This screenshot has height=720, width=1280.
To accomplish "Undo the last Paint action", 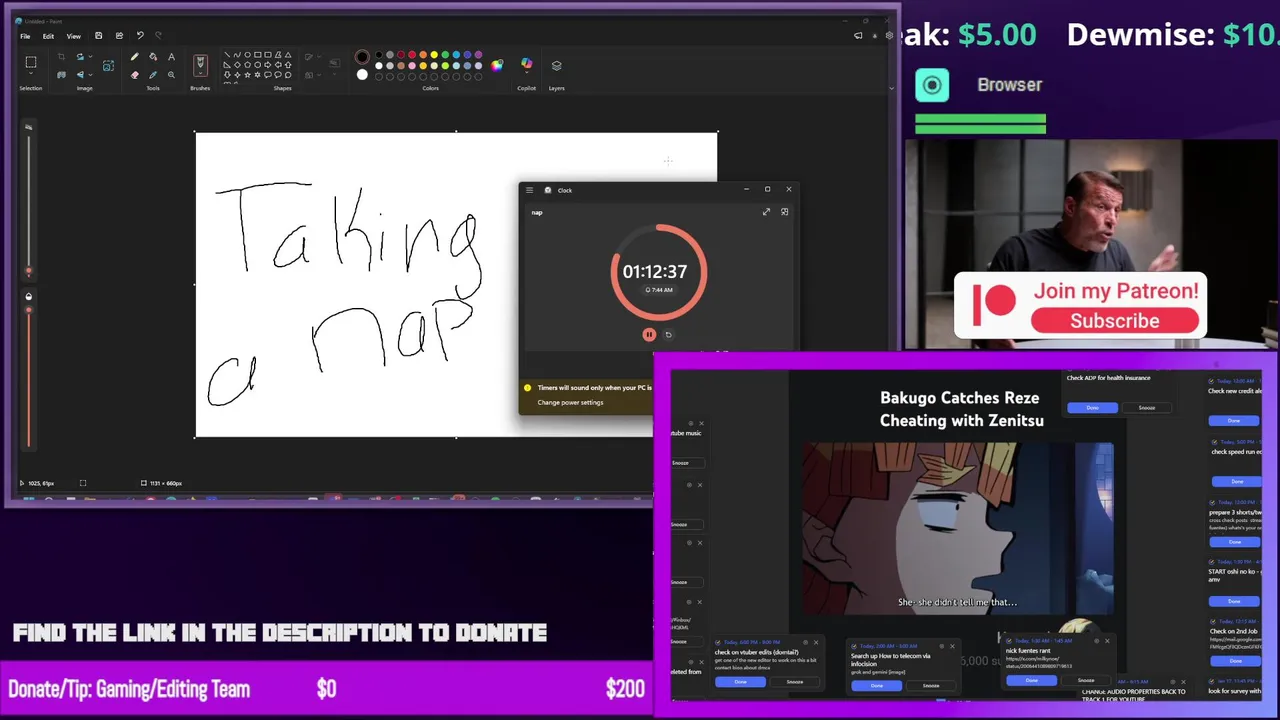I will point(140,36).
